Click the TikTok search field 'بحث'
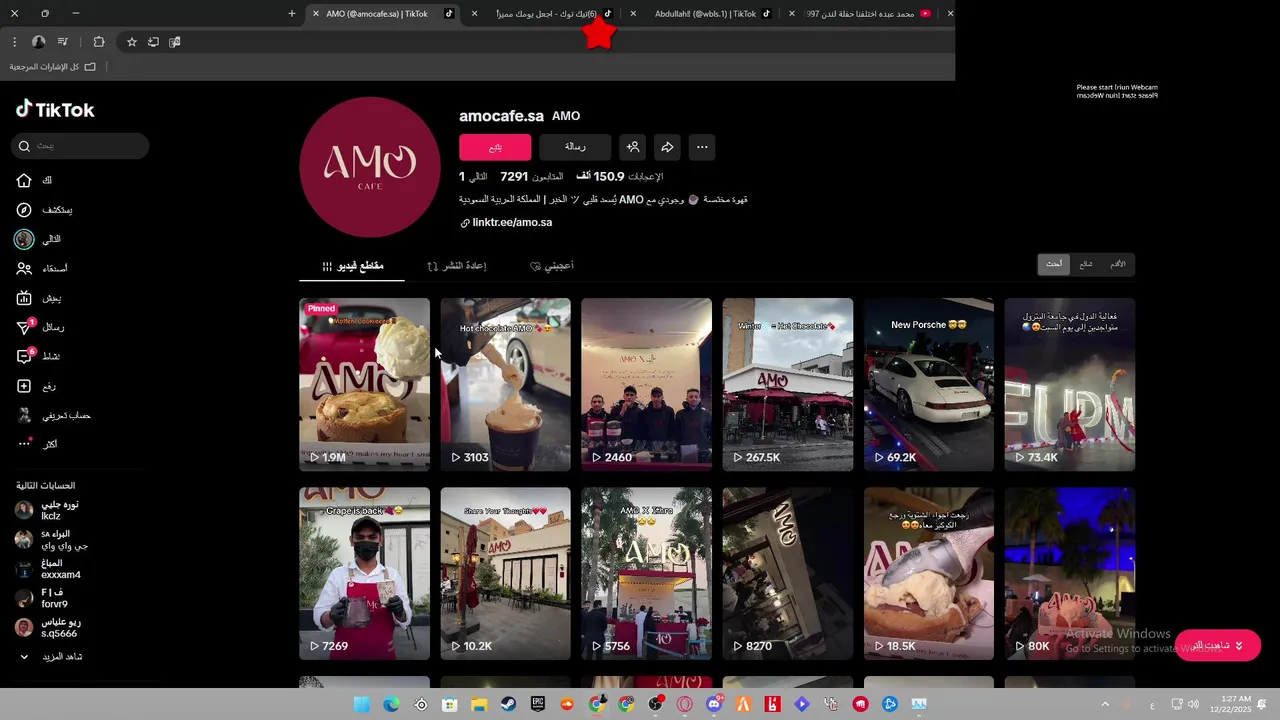Screen dimensions: 1280x720 [x=80, y=146]
